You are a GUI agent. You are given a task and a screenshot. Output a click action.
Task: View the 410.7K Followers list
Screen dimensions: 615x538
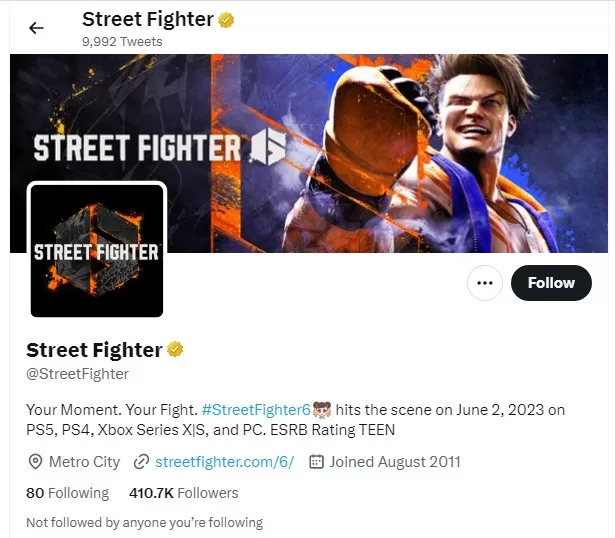(184, 493)
